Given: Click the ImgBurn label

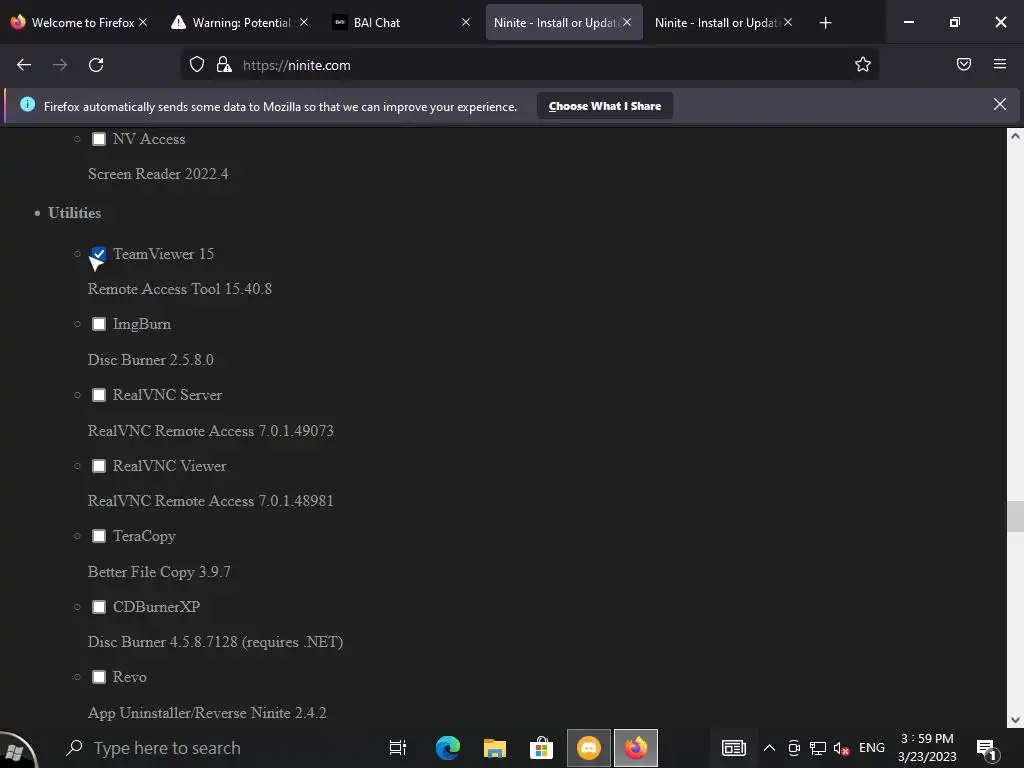Looking at the screenshot, I should coord(142,325).
